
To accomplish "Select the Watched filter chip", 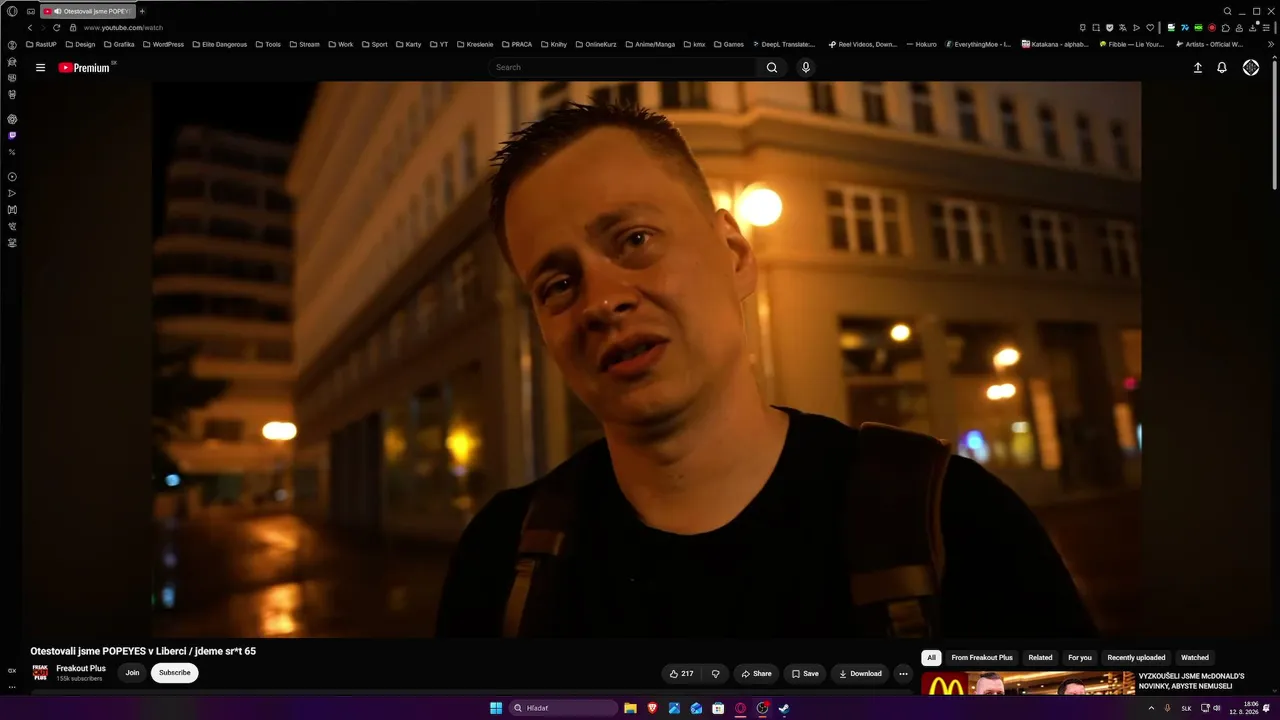I will [x=1195, y=658].
